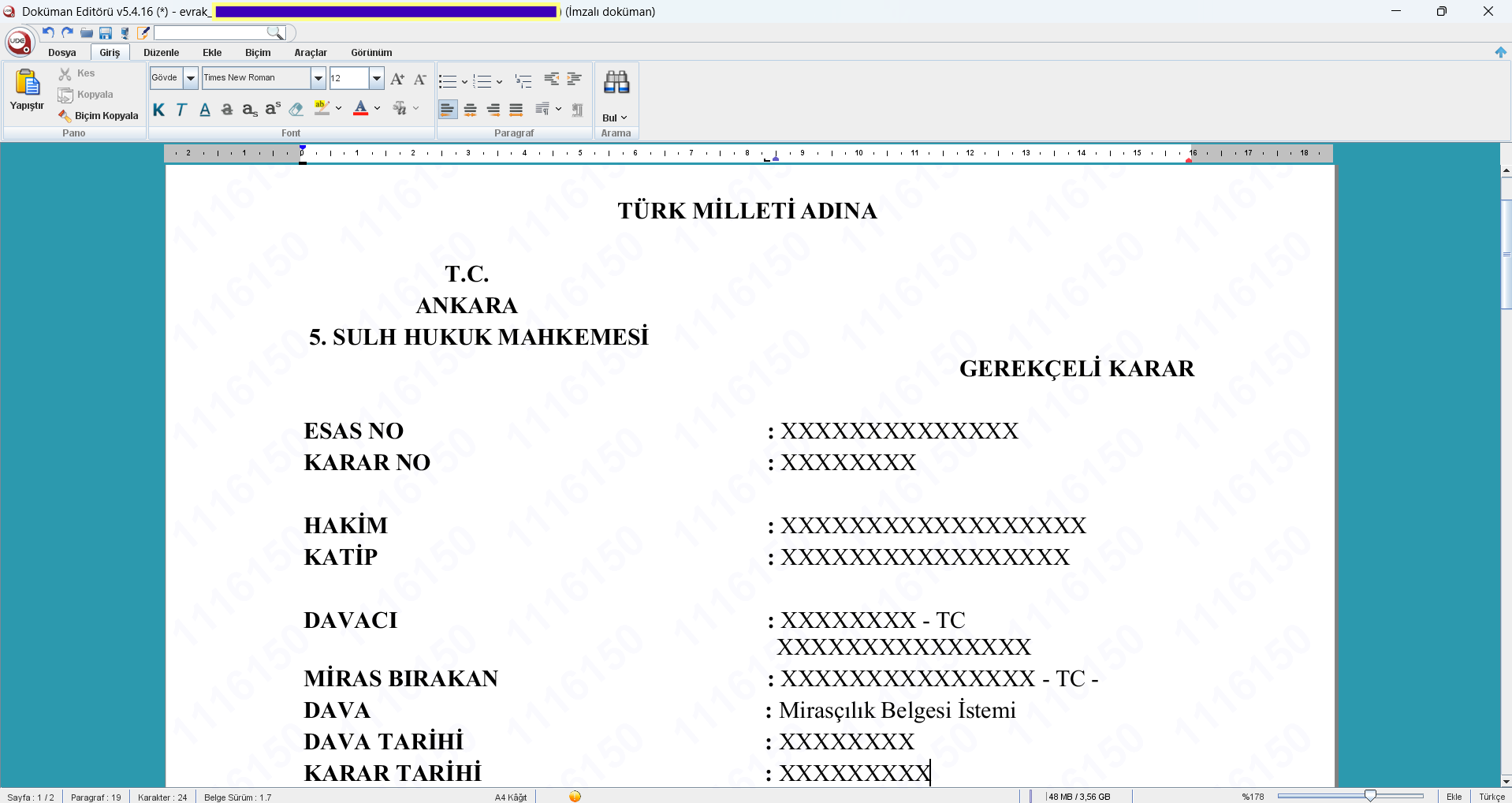Image resolution: width=1512 pixels, height=803 pixels.
Task: Click the Kopyala (copy) button
Action: (85, 95)
